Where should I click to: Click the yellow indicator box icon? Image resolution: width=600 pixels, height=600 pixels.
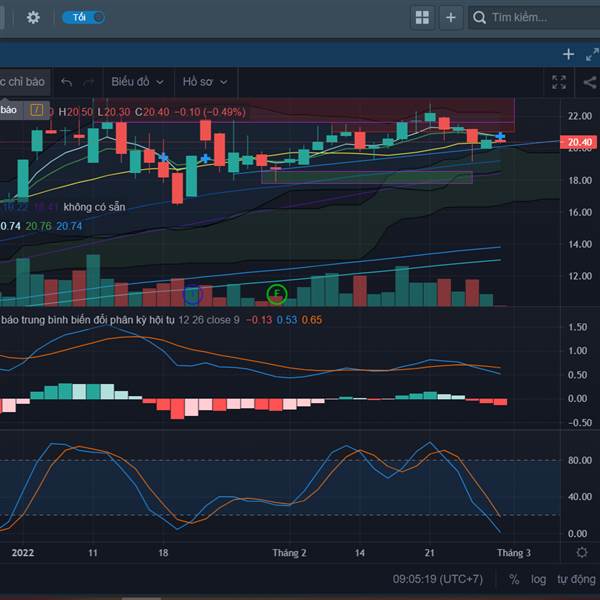point(37,110)
